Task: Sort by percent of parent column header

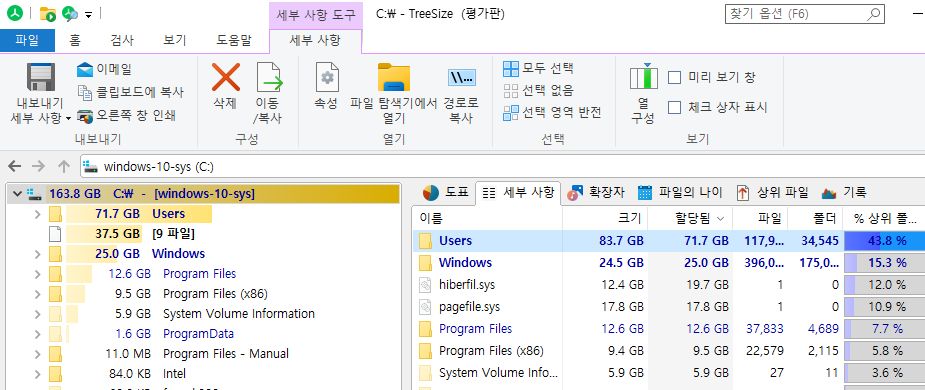Action: tap(884, 219)
